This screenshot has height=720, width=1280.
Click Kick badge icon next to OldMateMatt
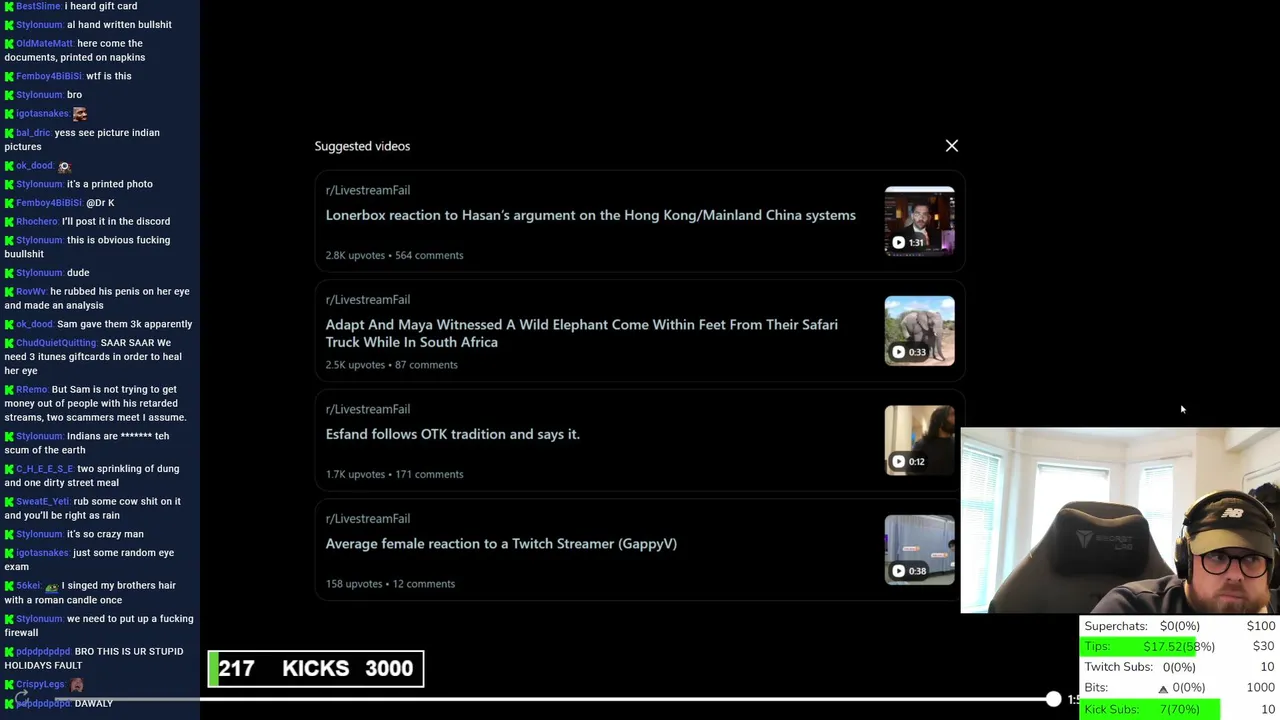coord(9,43)
